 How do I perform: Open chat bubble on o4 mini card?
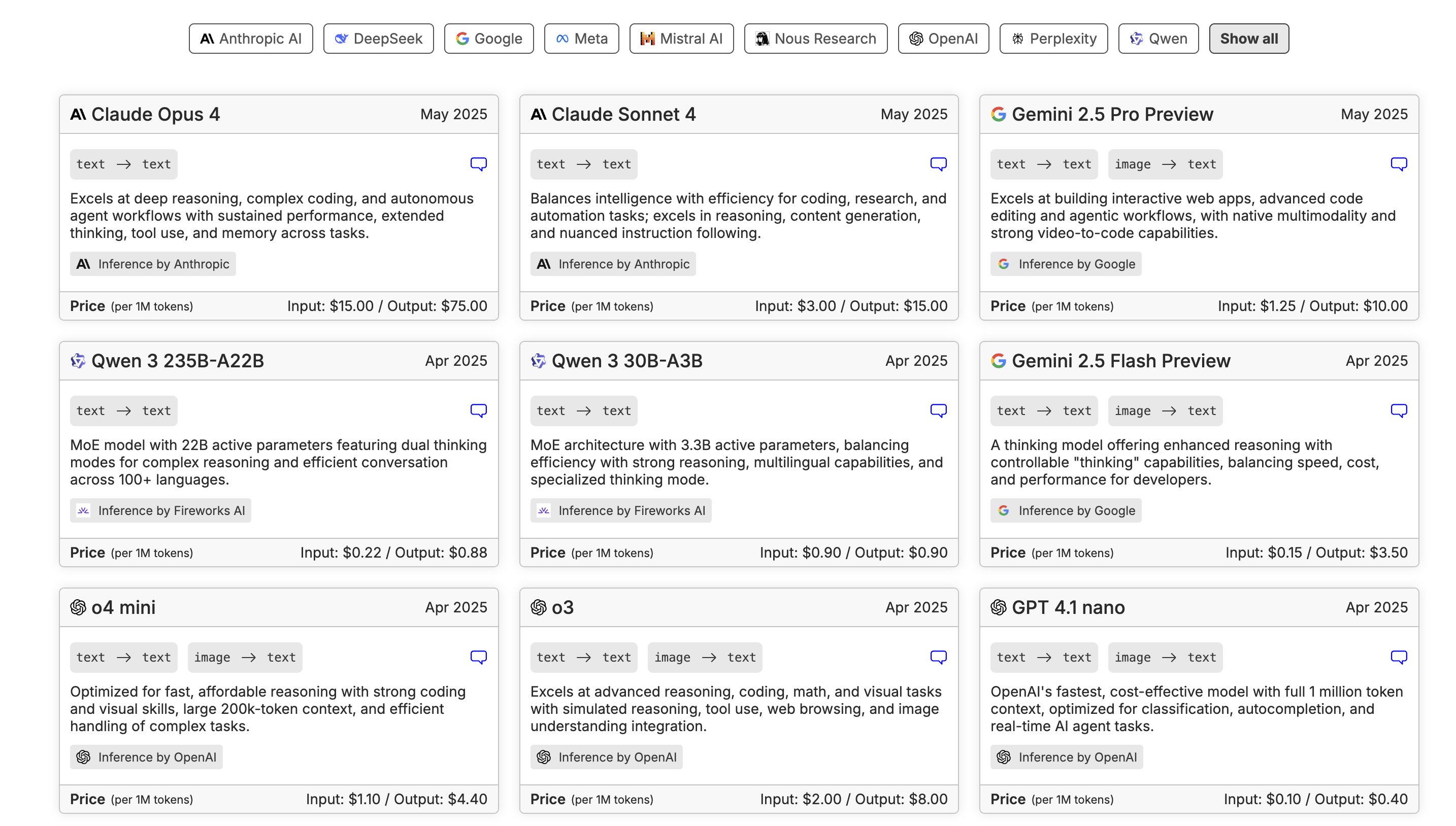coord(478,657)
